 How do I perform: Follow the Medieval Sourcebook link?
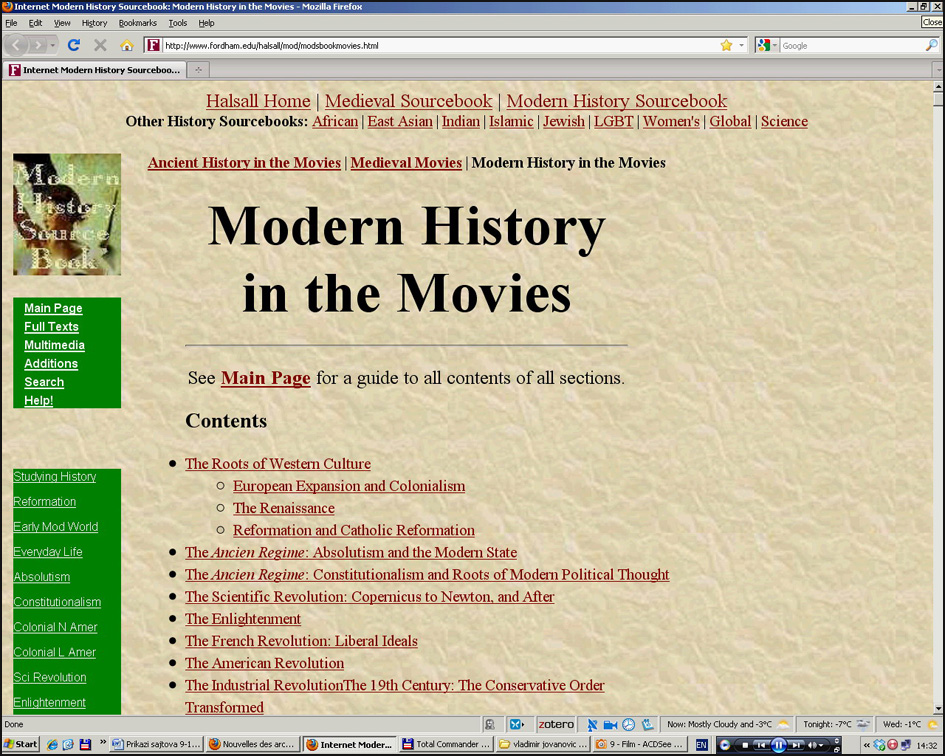pos(408,101)
